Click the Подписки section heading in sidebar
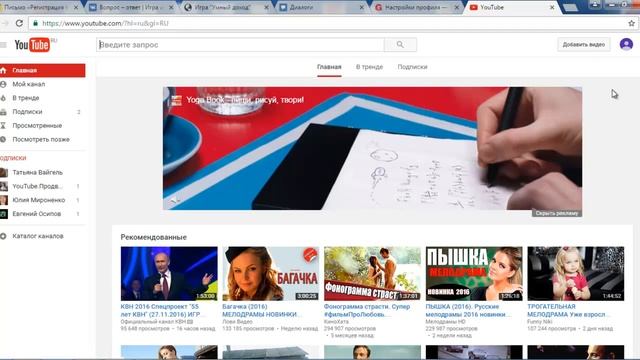The width and height of the screenshot is (640, 360). pyautogui.click(x=13, y=158)
